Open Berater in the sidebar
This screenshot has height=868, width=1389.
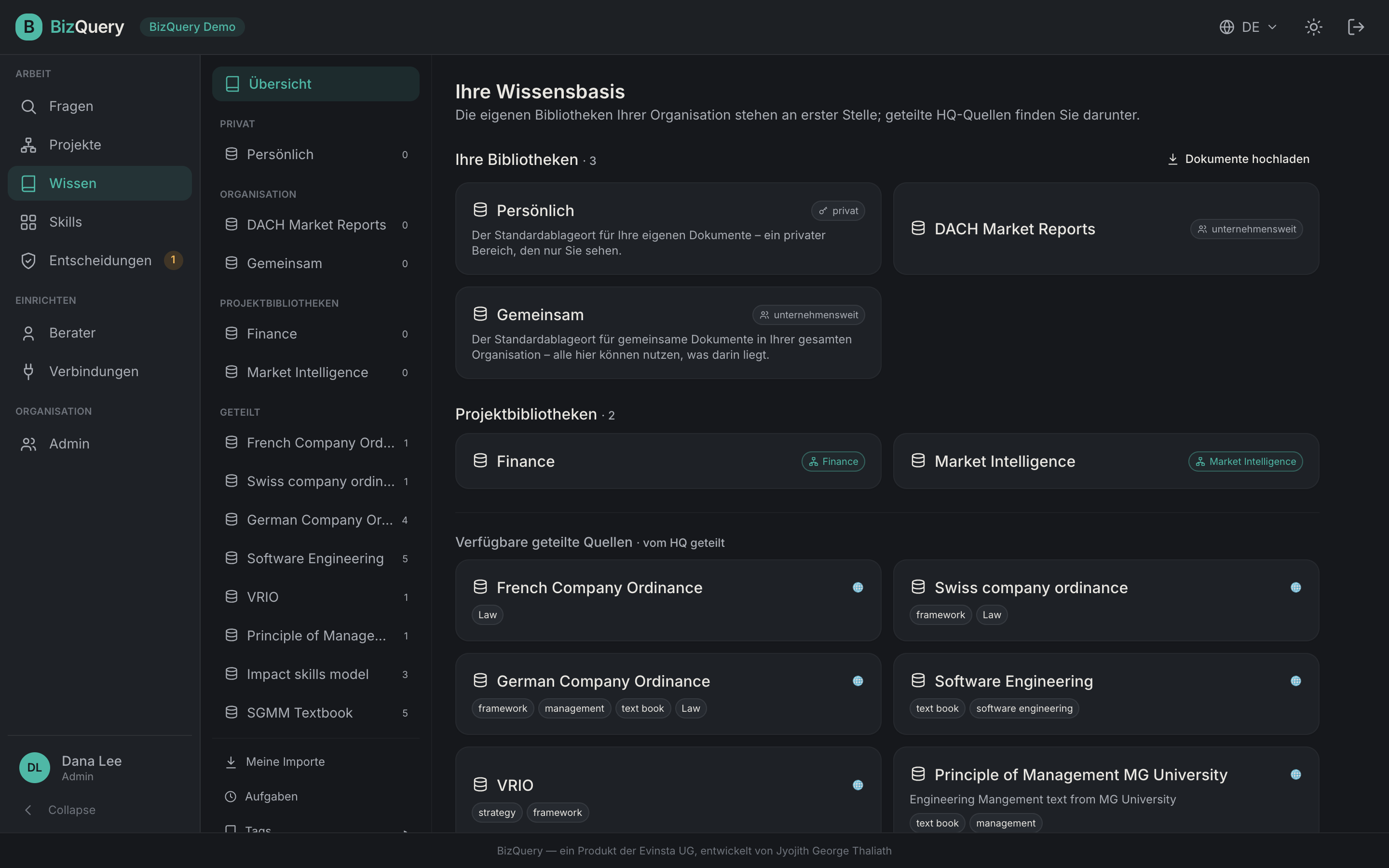pos(100,333)
